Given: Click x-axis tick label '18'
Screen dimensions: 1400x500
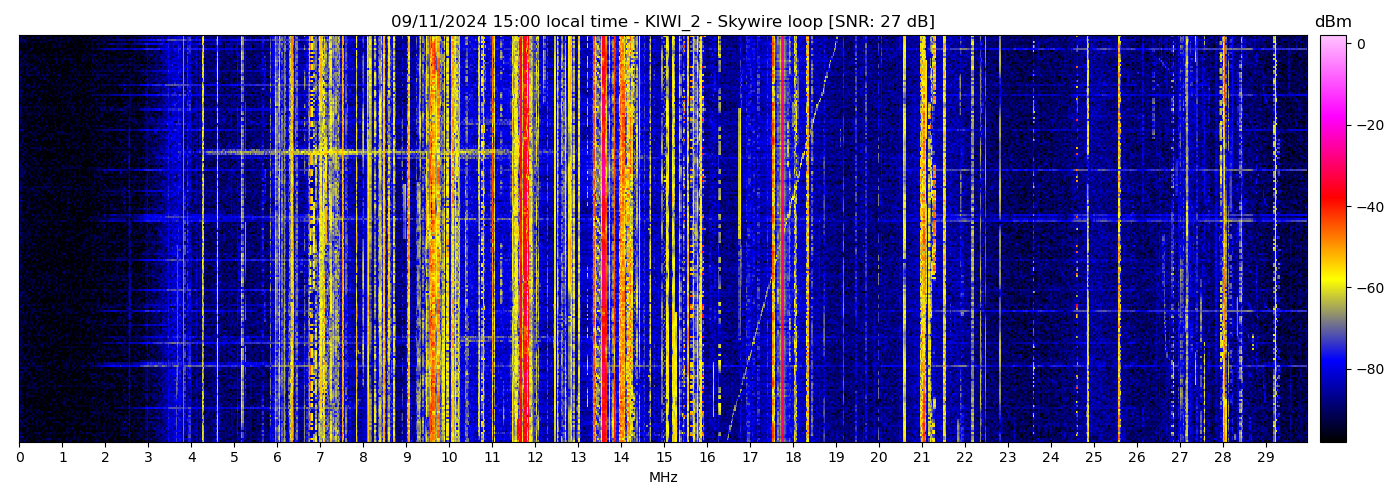Looking at the screenshot, I should (x=793, y=458).
